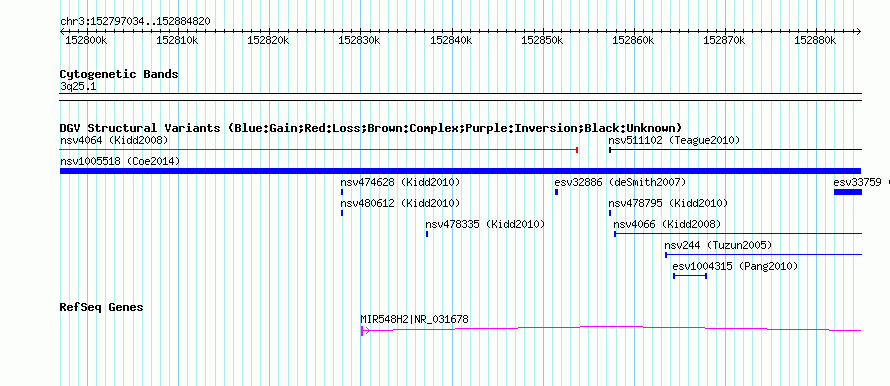Click the RefSeq Genes track title
The image size is (890, 386).
coord(101,307)
